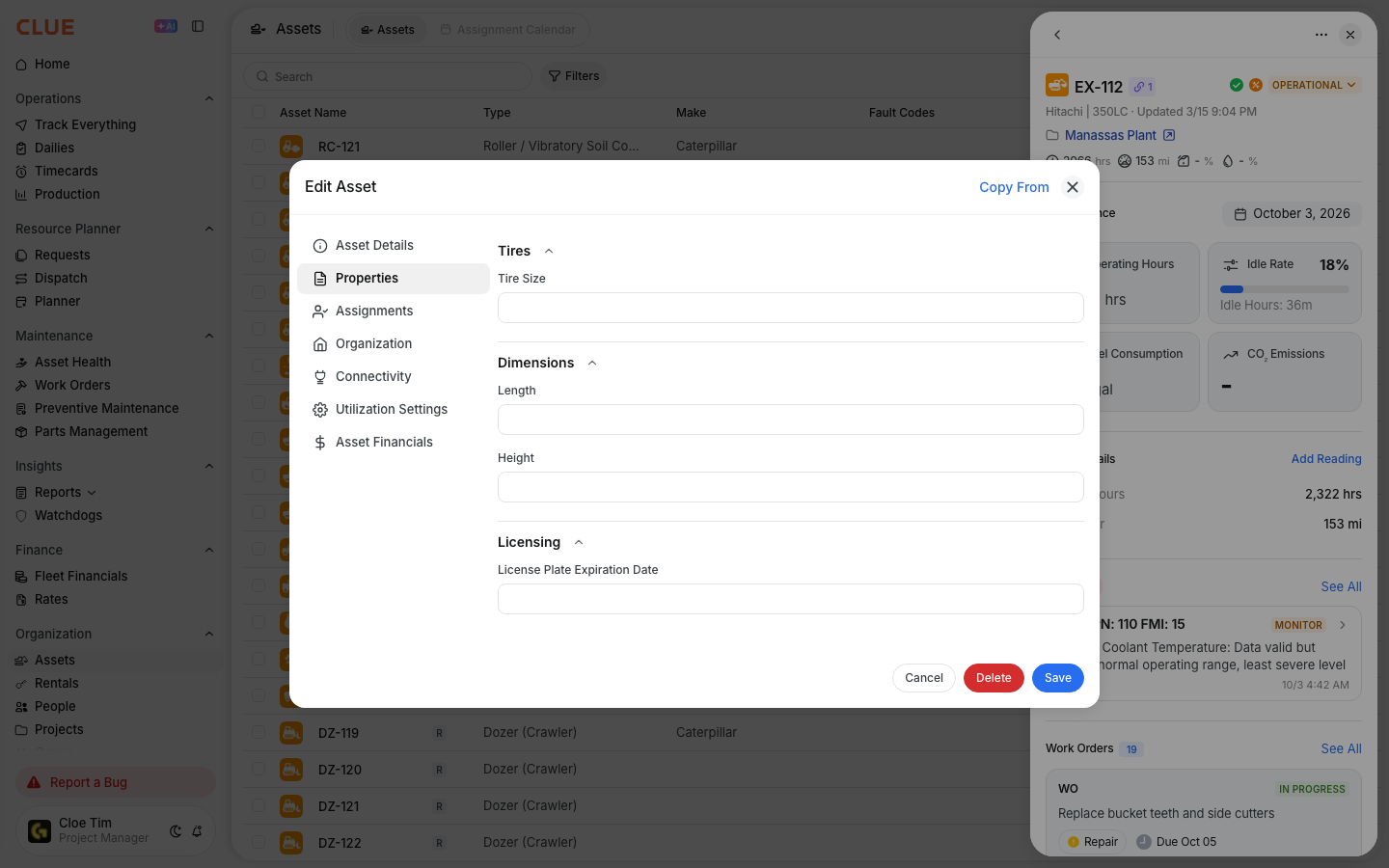Click the red Delete button
Image resolution: width=1389 pixels, height=868 pixels.
[x=994, y=678]
